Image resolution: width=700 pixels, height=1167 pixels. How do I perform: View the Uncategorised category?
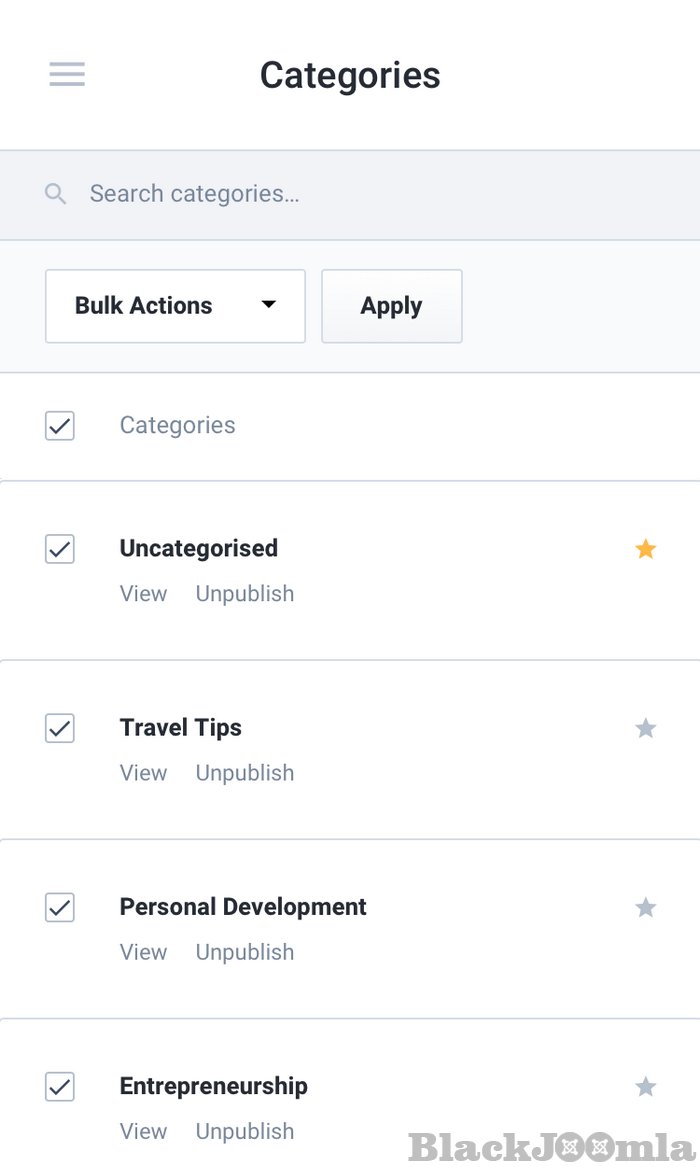pos(143,593)
